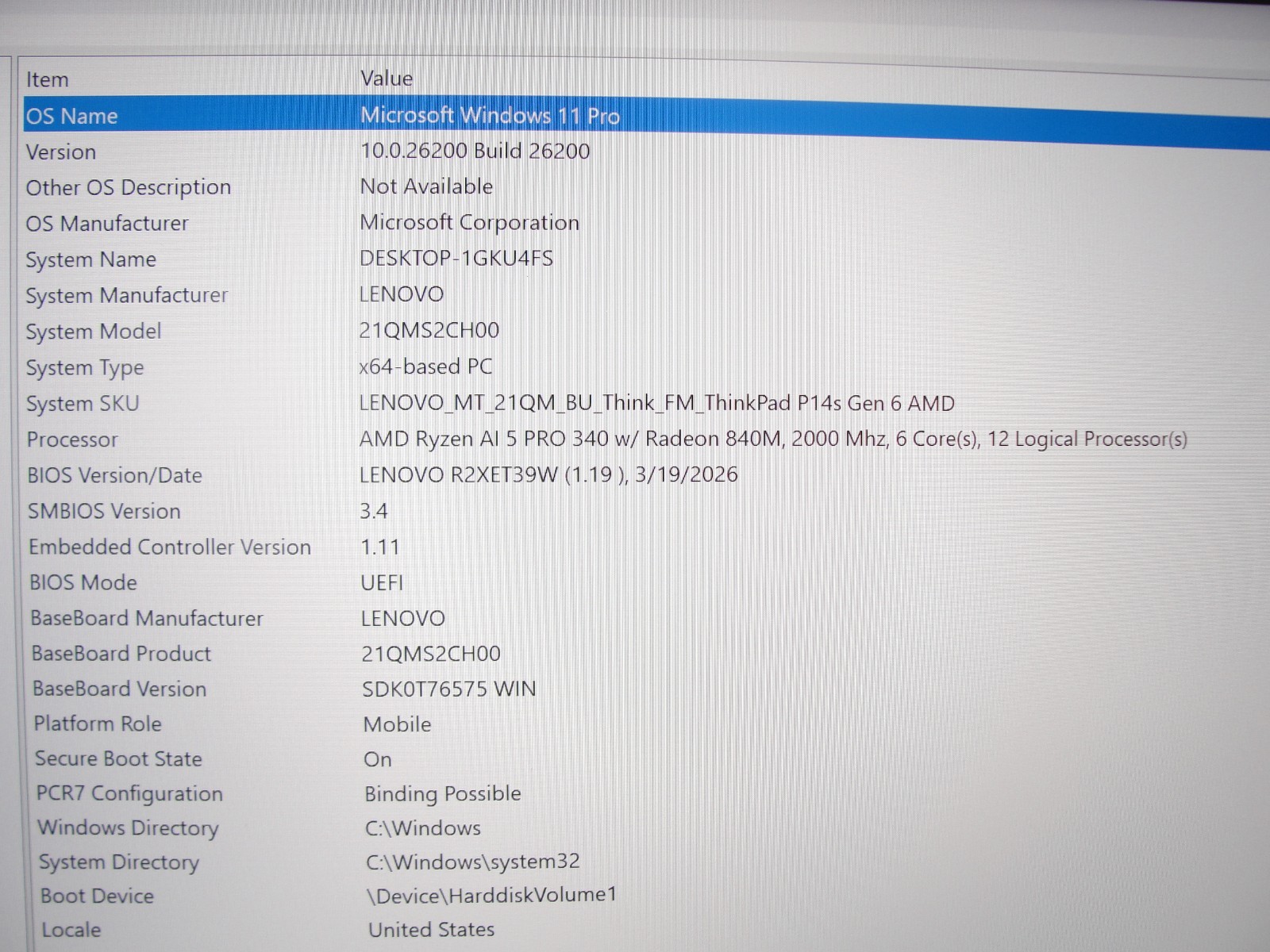
Task: Select the value SDK0T76575 WIN
Action: pyautogui.click(x=449, y=689)
